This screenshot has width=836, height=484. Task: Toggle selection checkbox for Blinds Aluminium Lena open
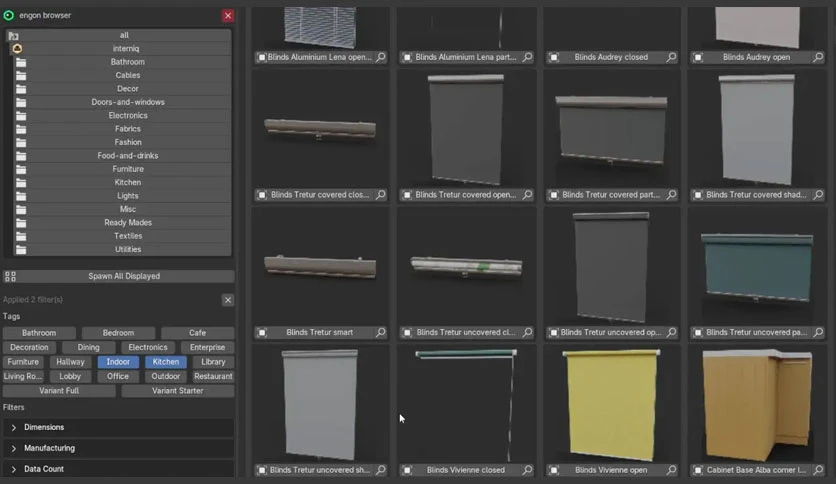262,57
